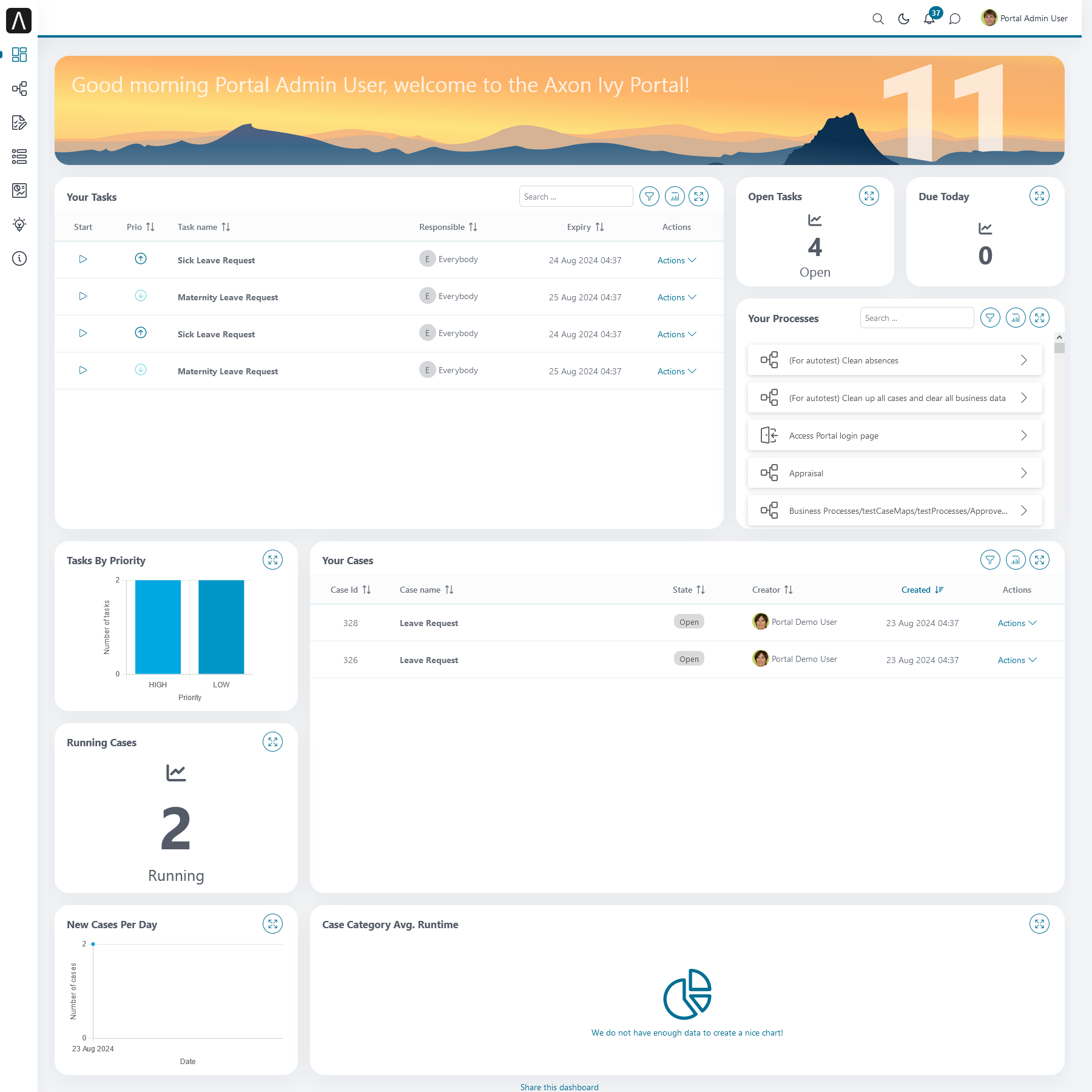Click Your Processes scrollbar up arrow
This screenshot has width=1092, height=1092.
click(1059, 337)
